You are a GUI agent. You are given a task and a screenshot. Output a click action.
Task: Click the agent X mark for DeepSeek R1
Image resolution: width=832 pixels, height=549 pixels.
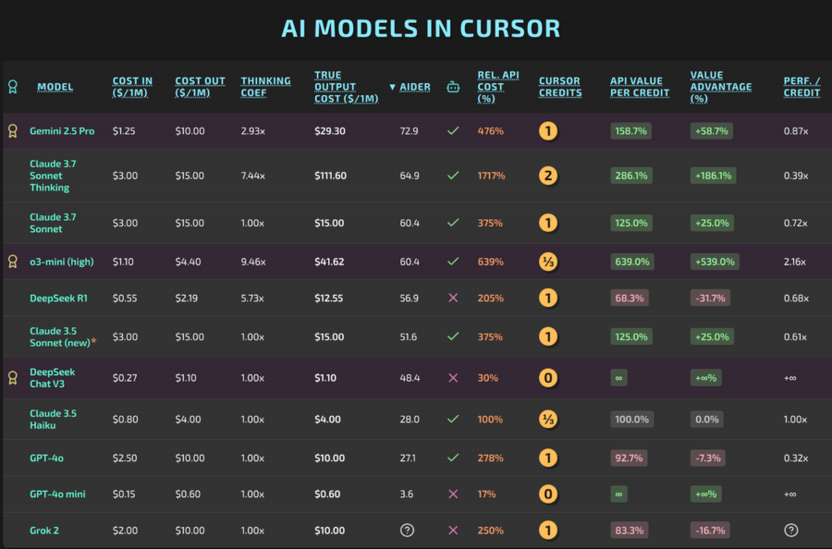click(x=453, y=298)
